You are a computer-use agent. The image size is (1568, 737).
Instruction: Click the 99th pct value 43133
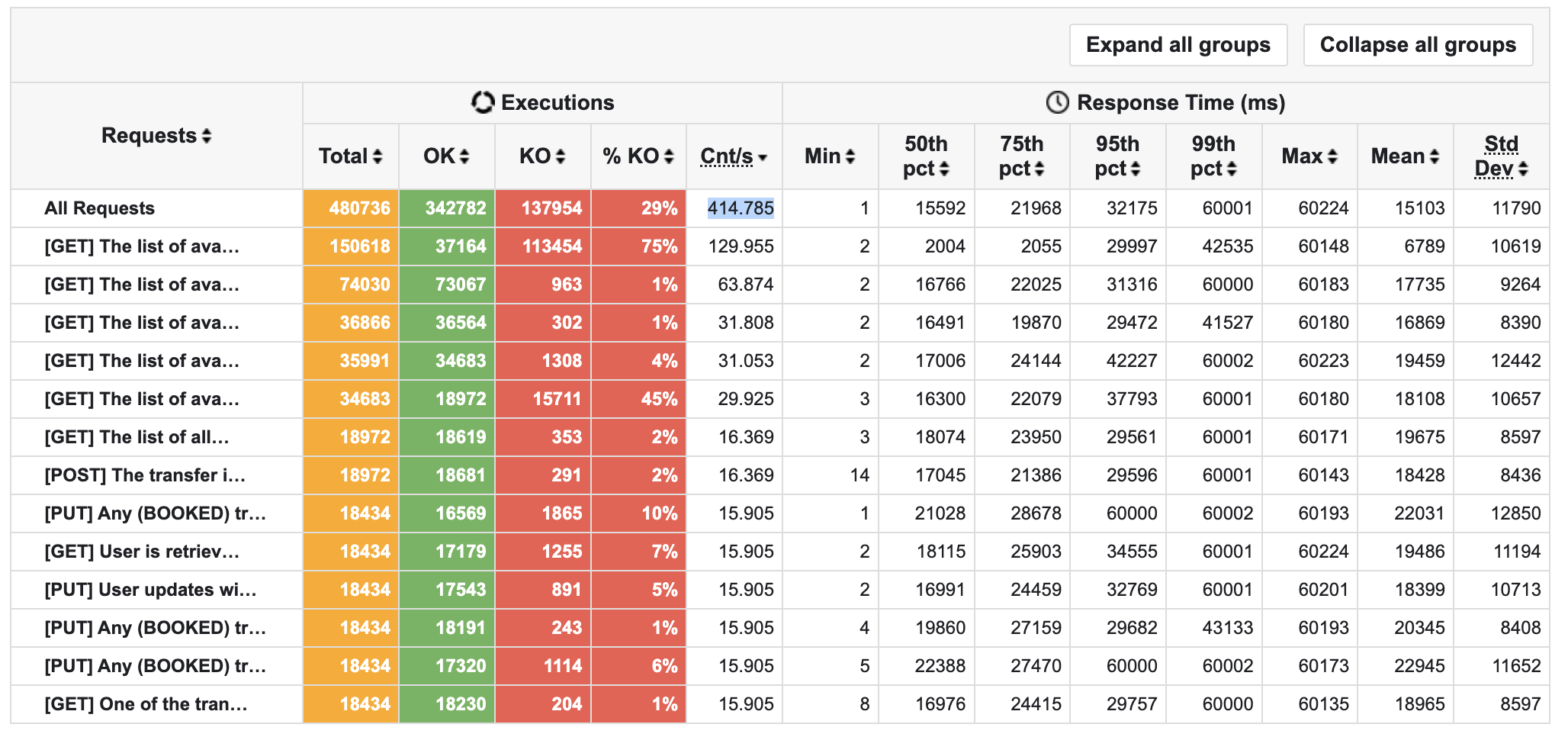pos(1228,628)
